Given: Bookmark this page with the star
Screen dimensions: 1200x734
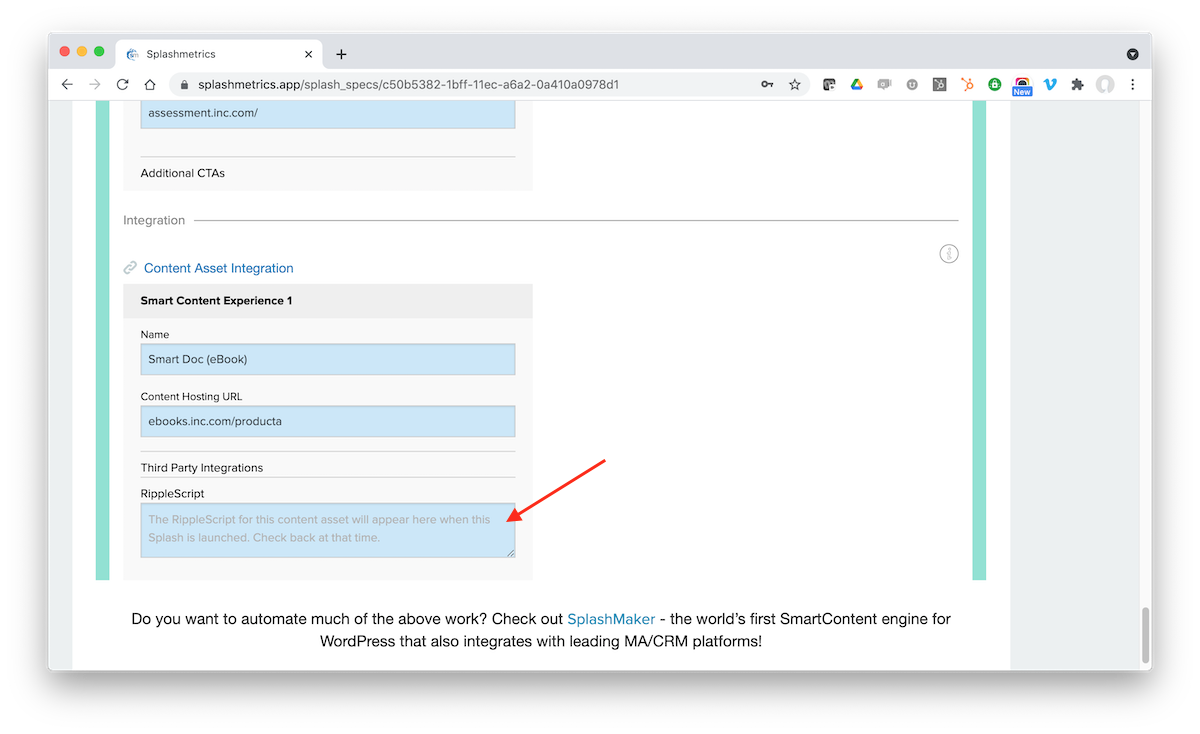Looking at the screenshot, I should click(x=795, y=85).
